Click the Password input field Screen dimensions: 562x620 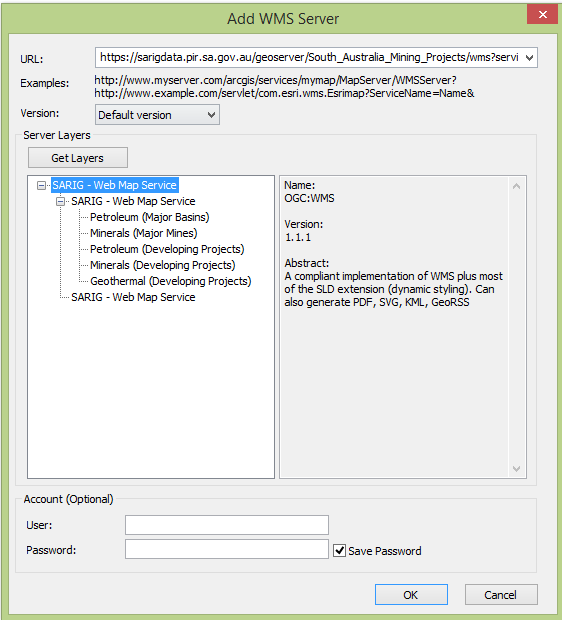click(227, 549)
